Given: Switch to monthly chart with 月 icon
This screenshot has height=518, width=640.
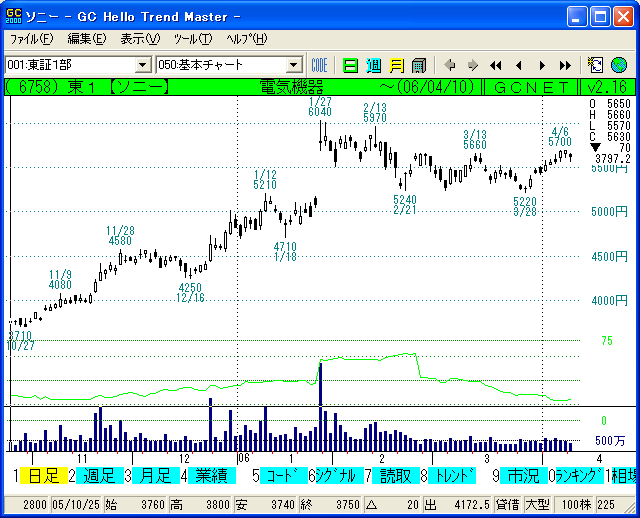Looking at the screenshot, I should [x=396, y=65].
